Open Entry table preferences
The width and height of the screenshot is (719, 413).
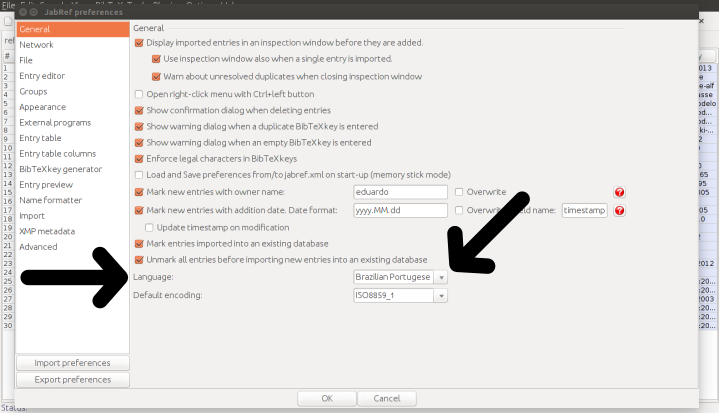[73, 138]
